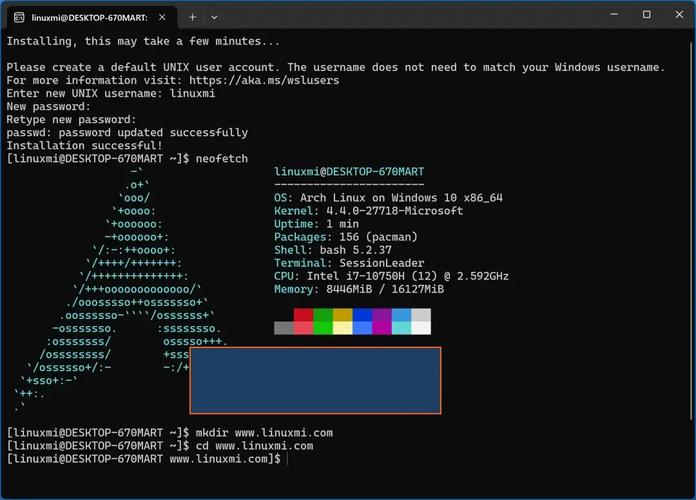Screen dimensions: 696x500
Task: Open a new tab with the plus button
Action: point(192,17)
